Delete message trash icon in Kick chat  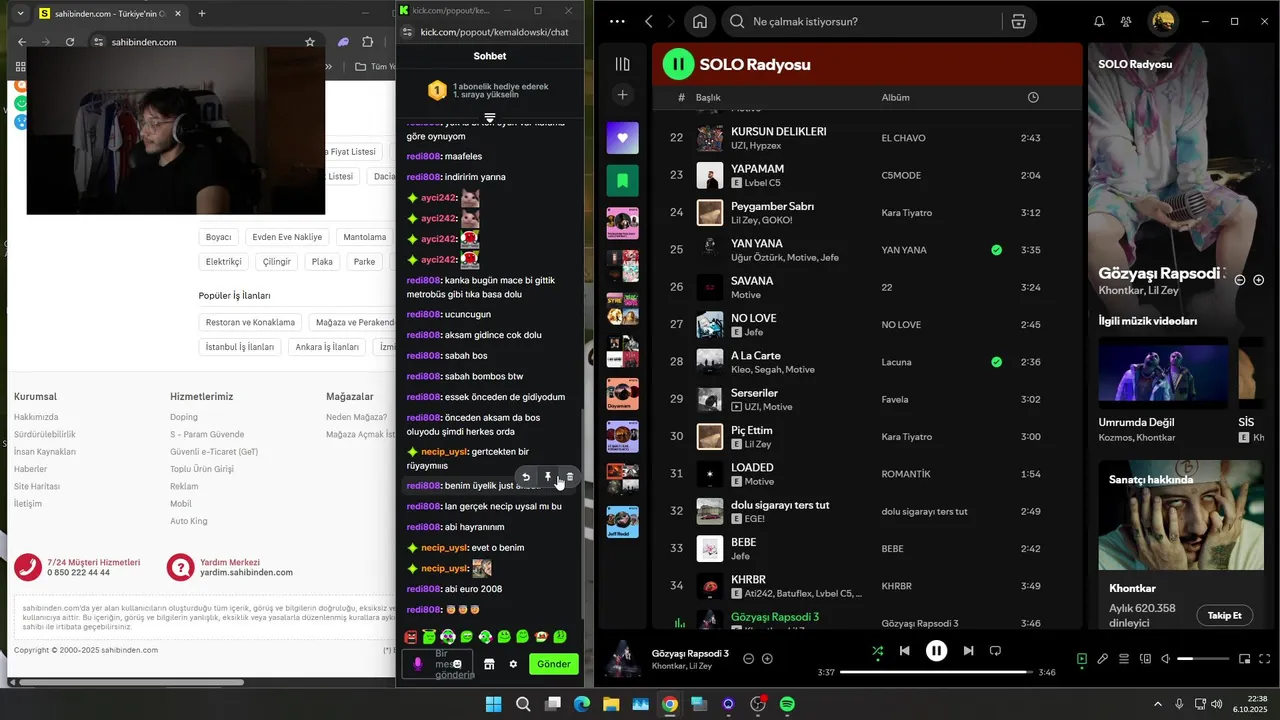point(569,477)
